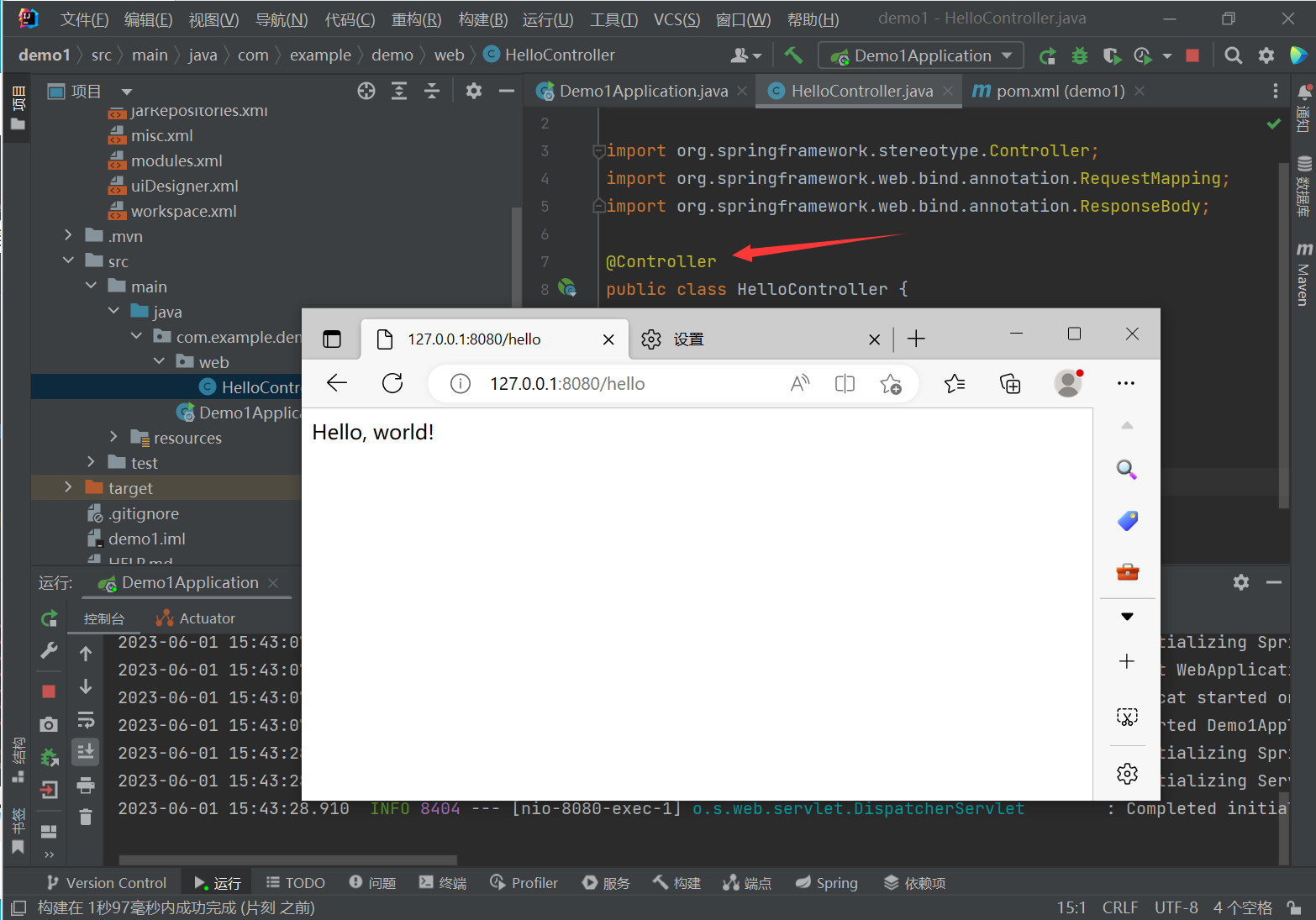The width and height of the screenshot is (1316, 920).
Task: Open the VCS(S) menu
Action: pos(676,19)
